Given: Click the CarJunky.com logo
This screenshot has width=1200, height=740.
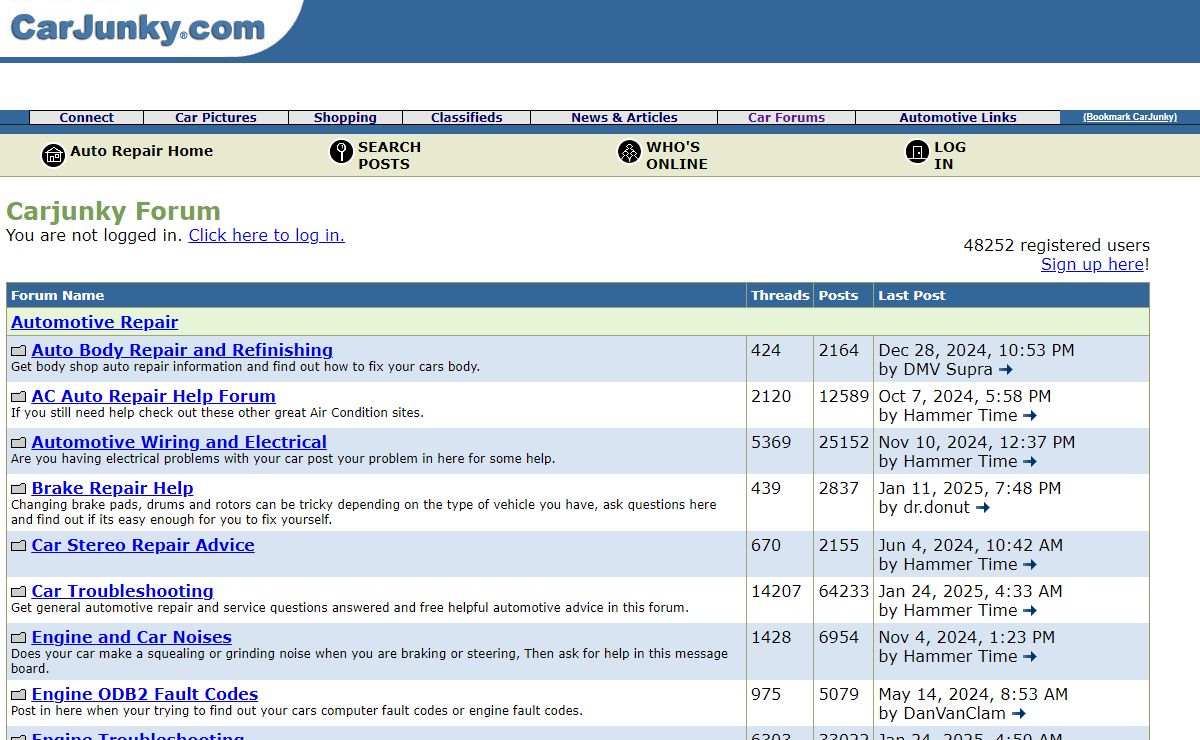Looking at the screenshot, I should coord(137,27).
